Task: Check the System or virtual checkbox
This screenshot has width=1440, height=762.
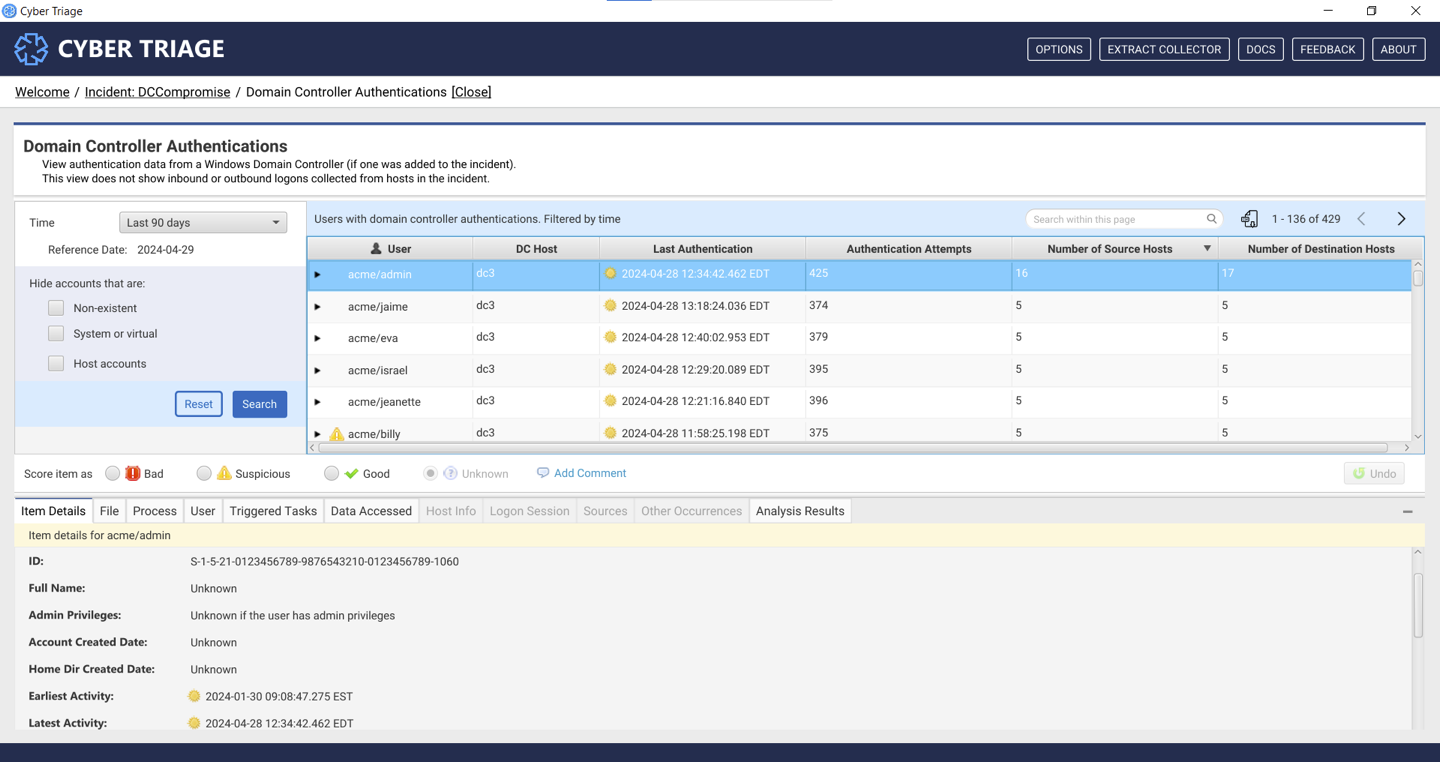Action: pos(56,334)
